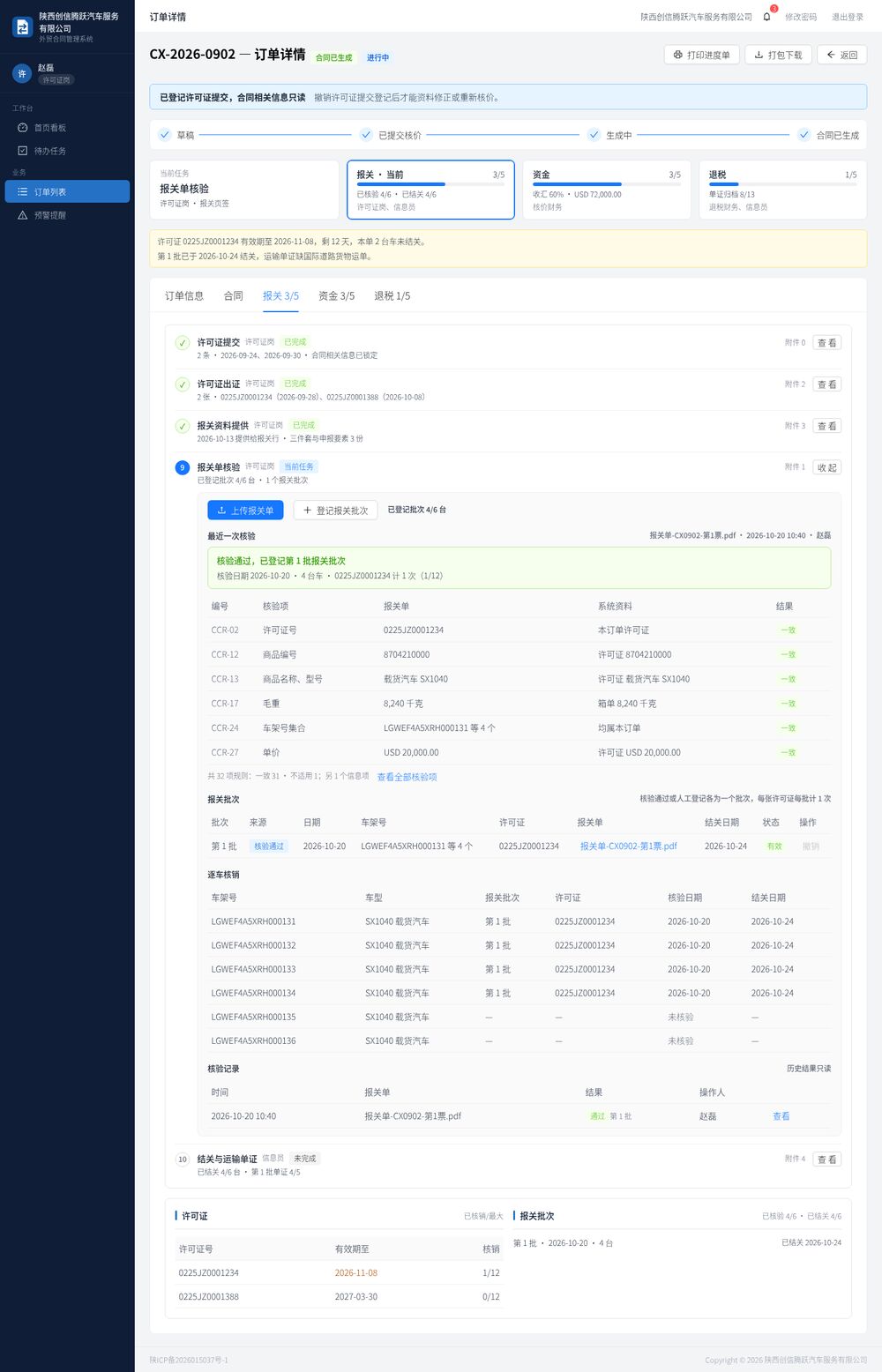Click the step 10 badge for 结关与运输单证
The height and width of the screenshot is (1372, 882).
[x=183, y=1159]
